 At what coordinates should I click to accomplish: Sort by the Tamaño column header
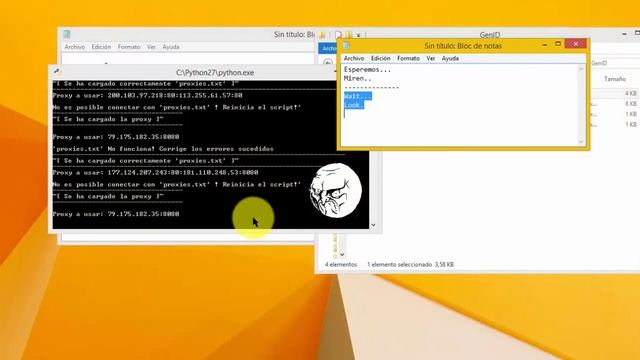[x=615, y=79]
